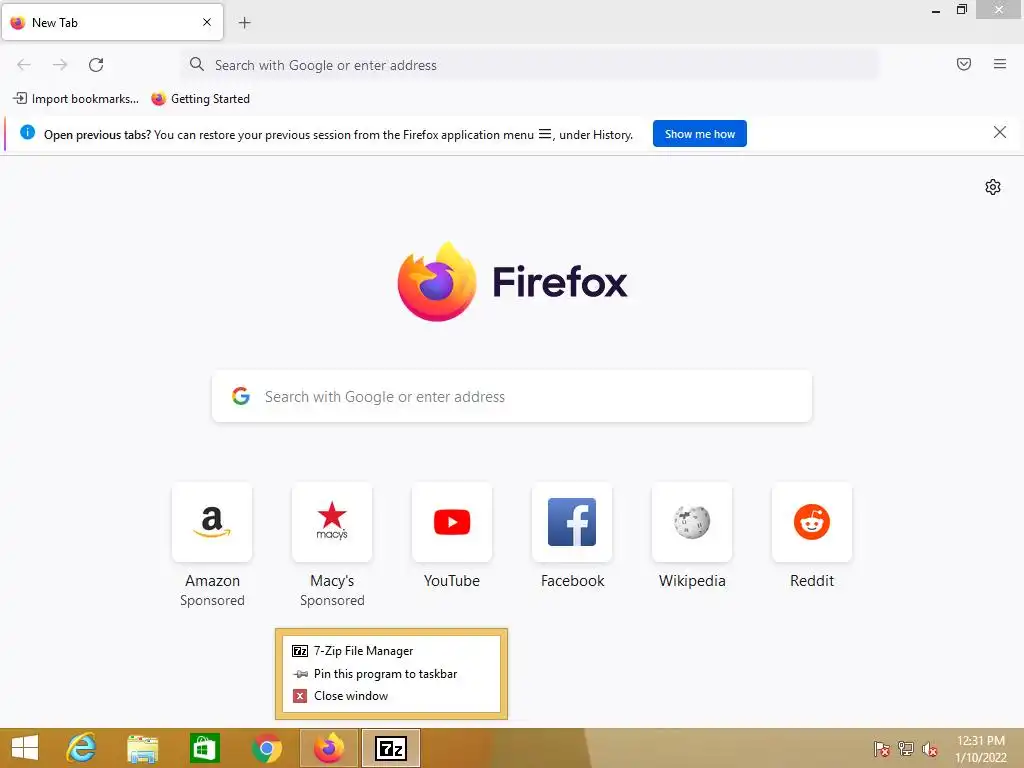Image resolution: width=1024 pixels, height=768 pixels.
Task: Click the magnifier icon in address bar
Action: tap(197, 64)
